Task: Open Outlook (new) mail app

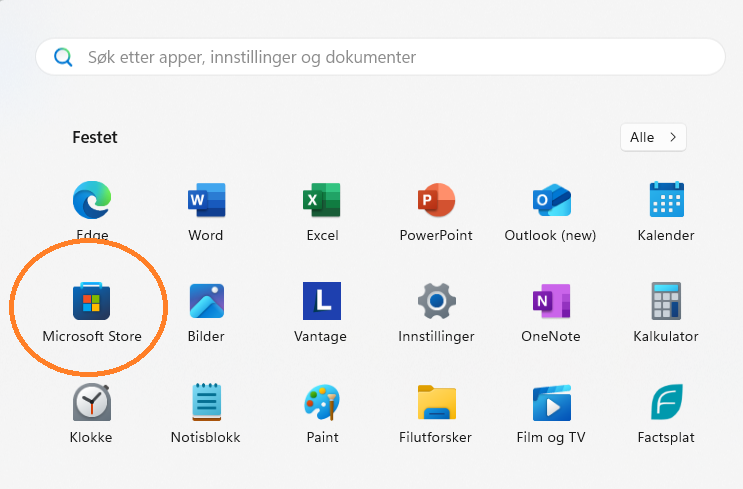Action: click(x=552, y=200)
